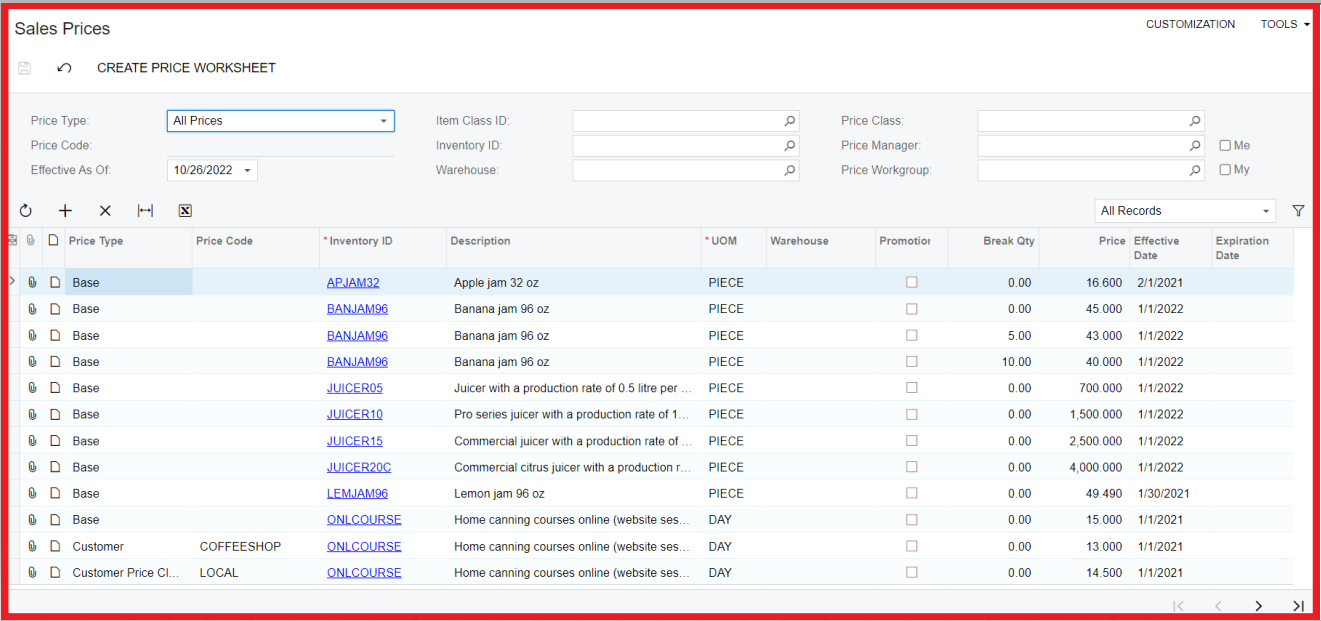Open the ONLCOURSE inventory item link

(x=363, y=519)
